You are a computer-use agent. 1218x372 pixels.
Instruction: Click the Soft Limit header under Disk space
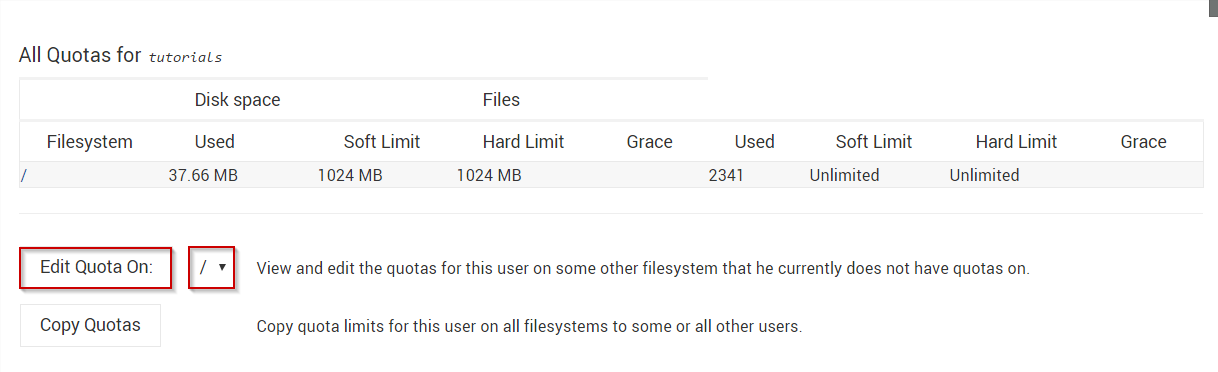pyautogui.click(x=382, y=142)
